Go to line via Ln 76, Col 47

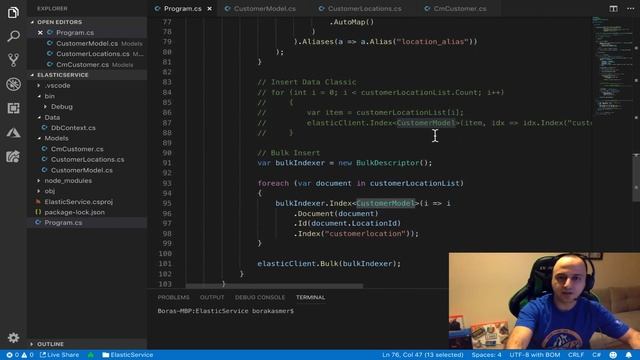(x=423, y=355)
